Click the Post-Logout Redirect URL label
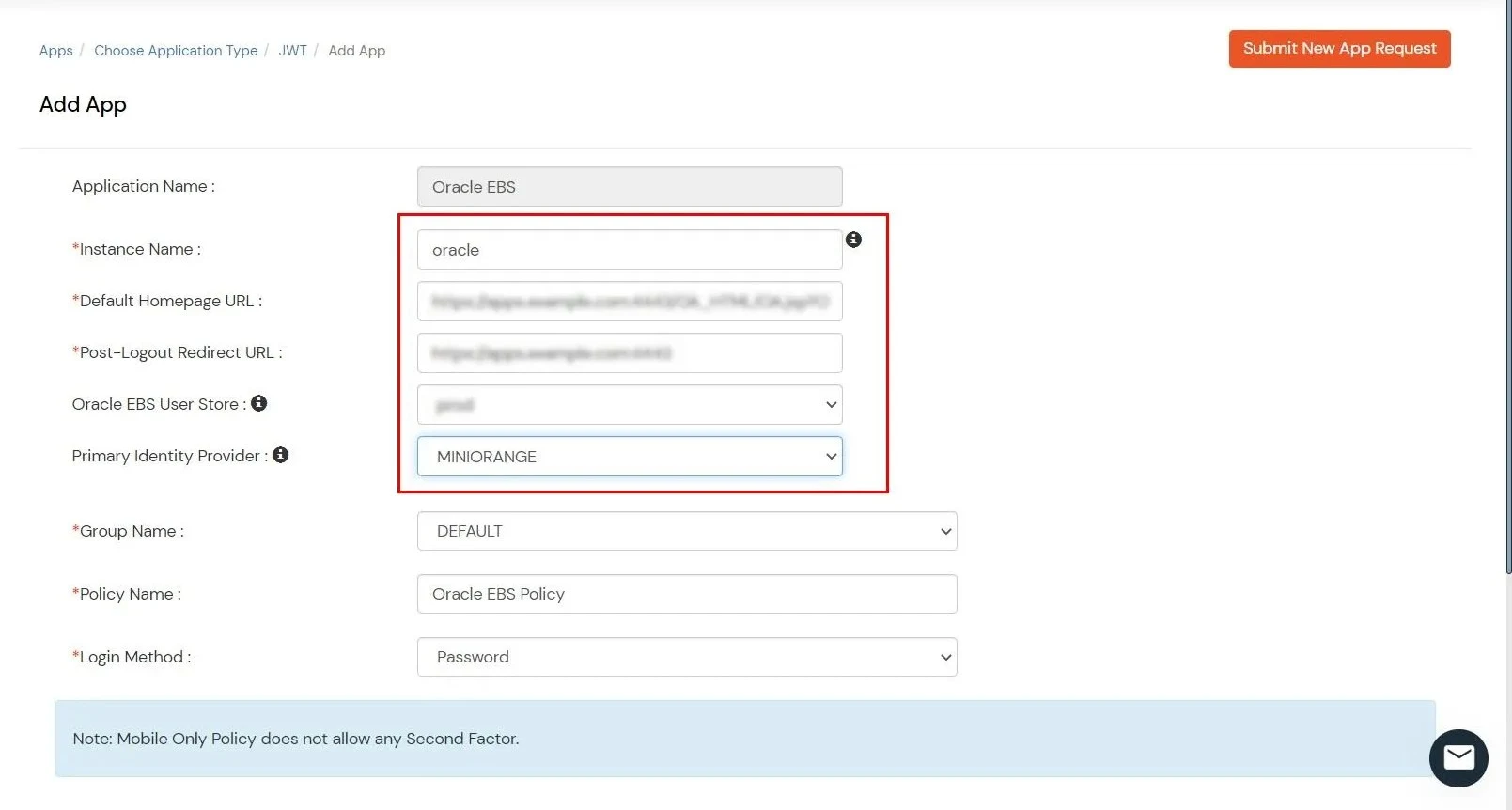 [177, 352]
